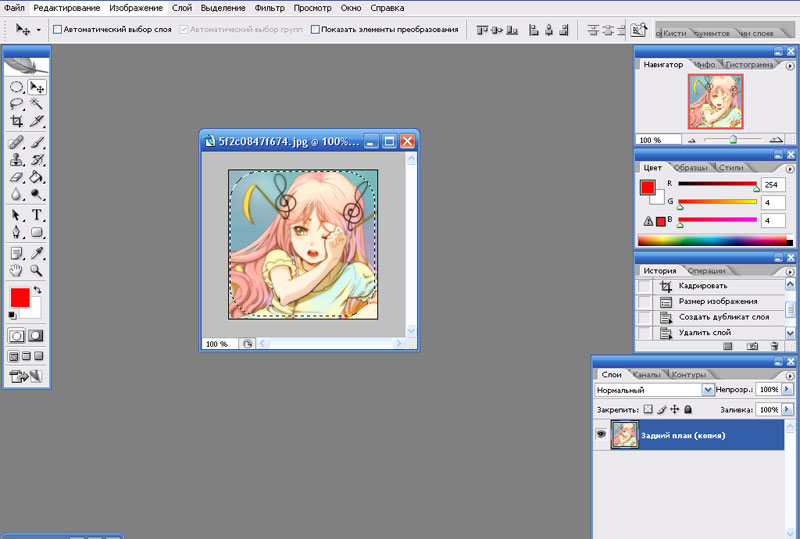This screenshot has height=539, width=800.
Task: Select the Lasso tool
Action: click(16, 103)
